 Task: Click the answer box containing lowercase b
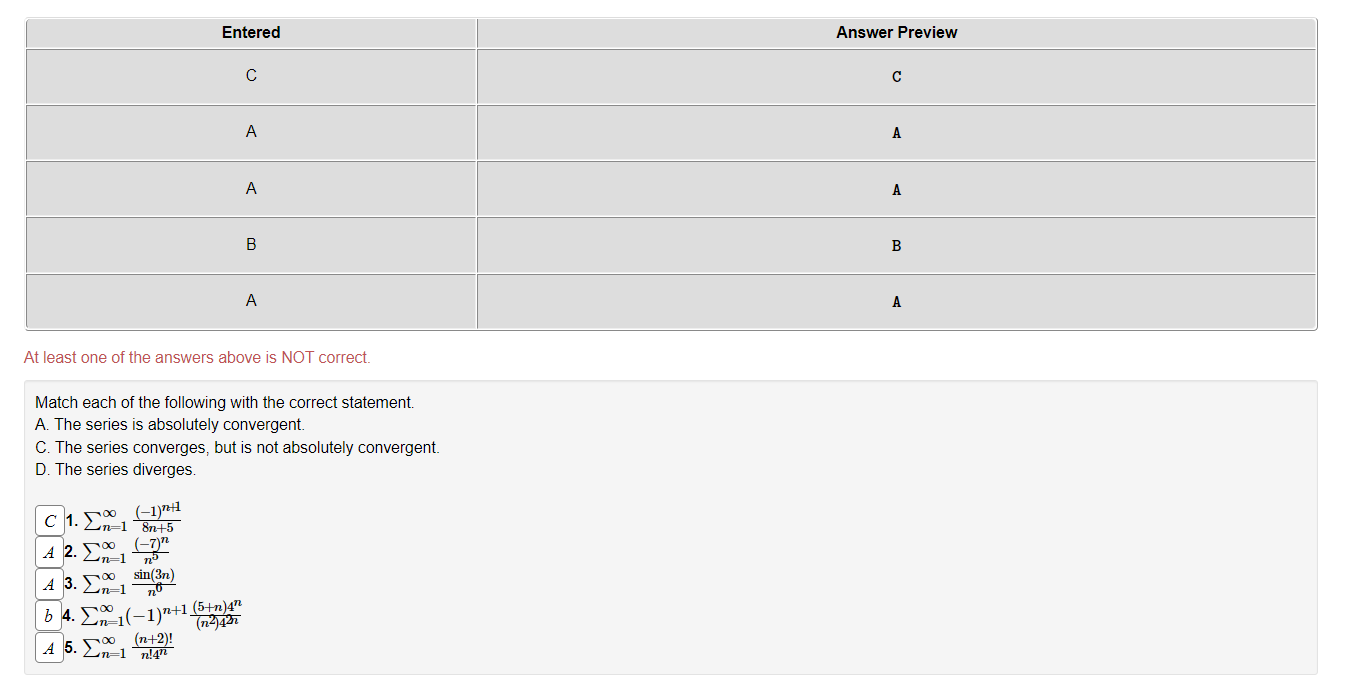tap(48, 615)
